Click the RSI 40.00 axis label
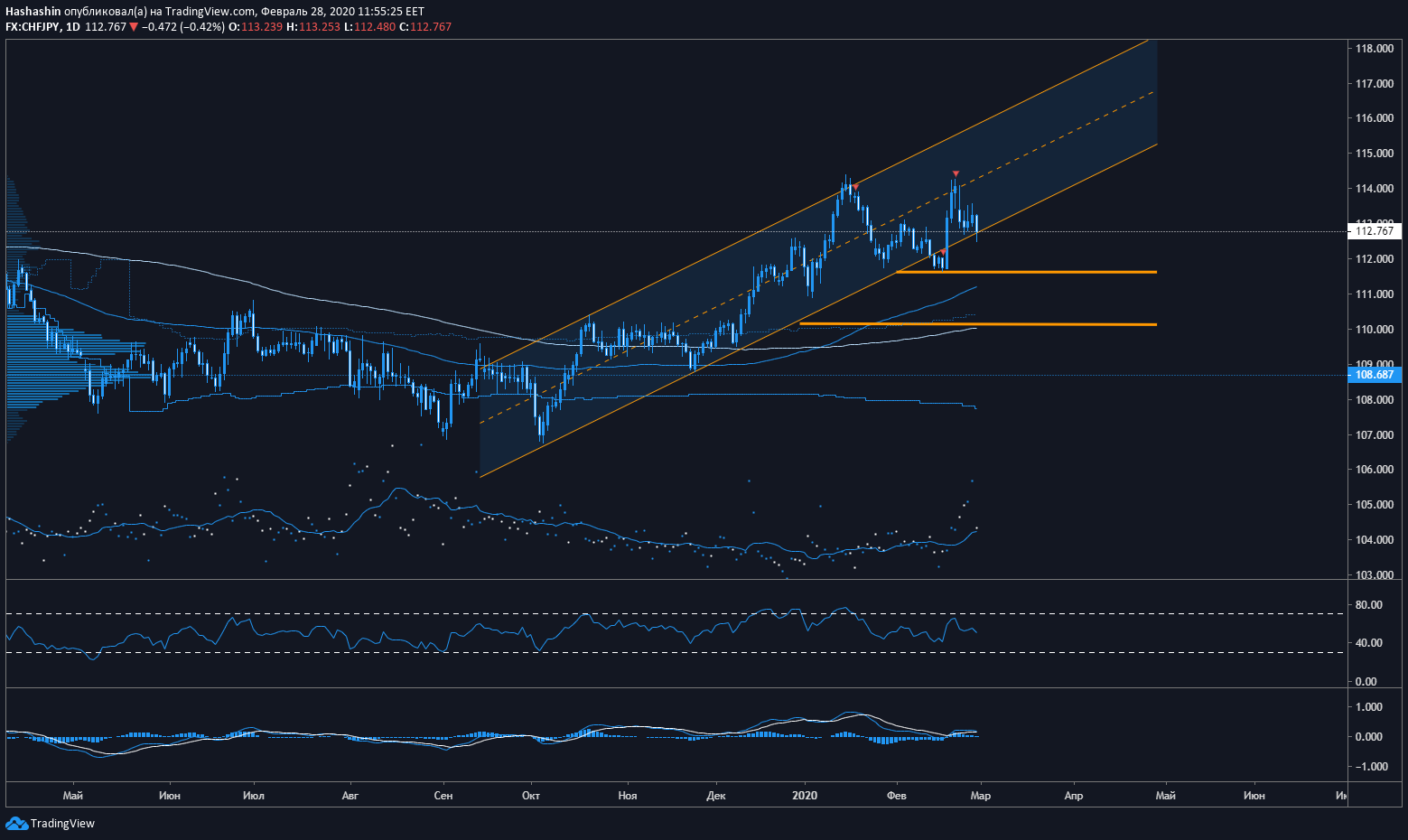Screen dimensions: 1408x840 click(1368, 643)
